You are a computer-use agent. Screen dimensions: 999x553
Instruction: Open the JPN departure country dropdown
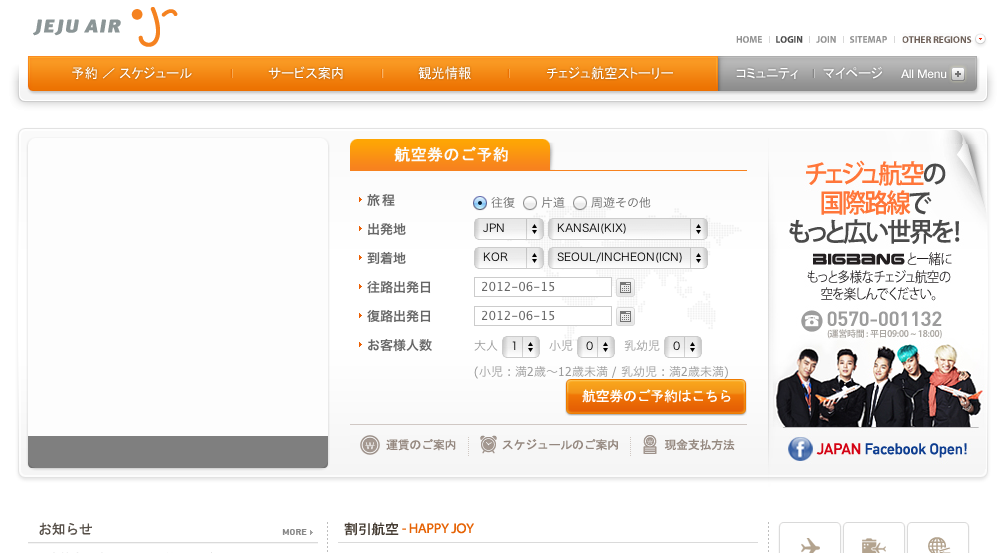[508, 228]
